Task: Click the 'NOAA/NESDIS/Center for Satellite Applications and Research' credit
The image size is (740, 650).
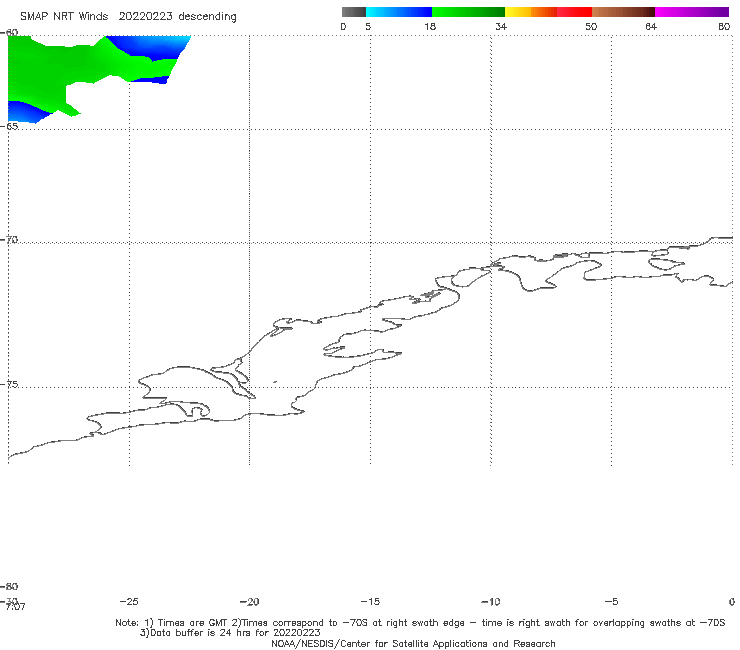Action: pyautogui.click(x=413, y=643)
